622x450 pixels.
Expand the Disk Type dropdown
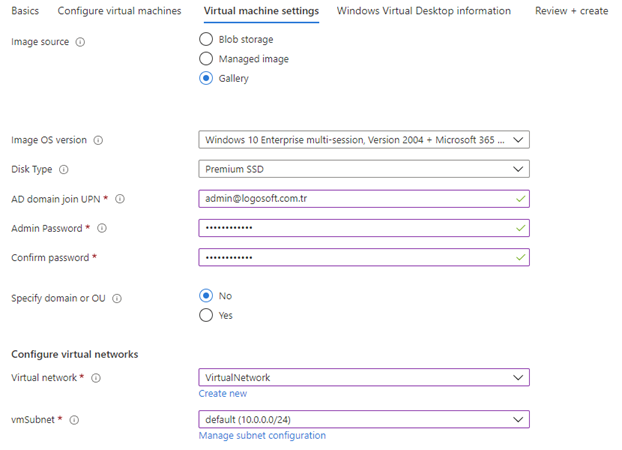(x=364, y=170)
